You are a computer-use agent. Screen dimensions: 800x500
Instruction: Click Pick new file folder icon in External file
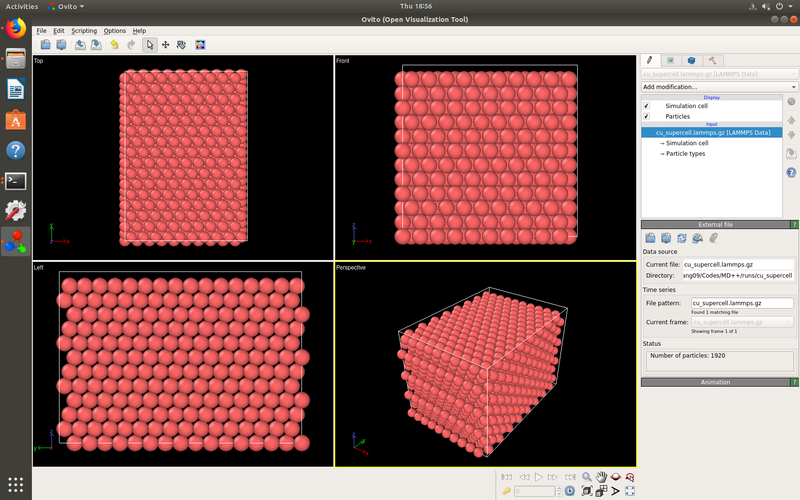pos(650,238)
